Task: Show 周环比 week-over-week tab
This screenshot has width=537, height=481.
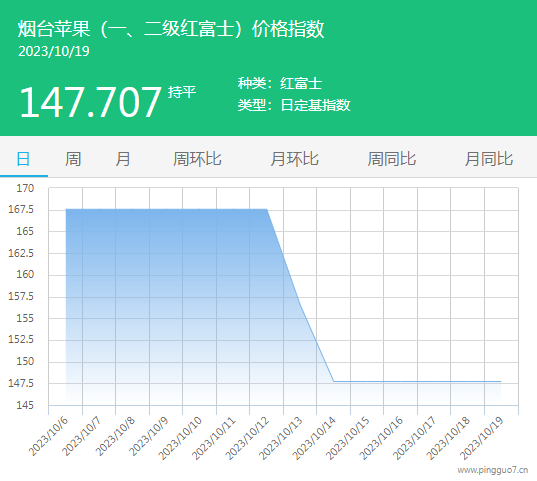Action: 197,159
